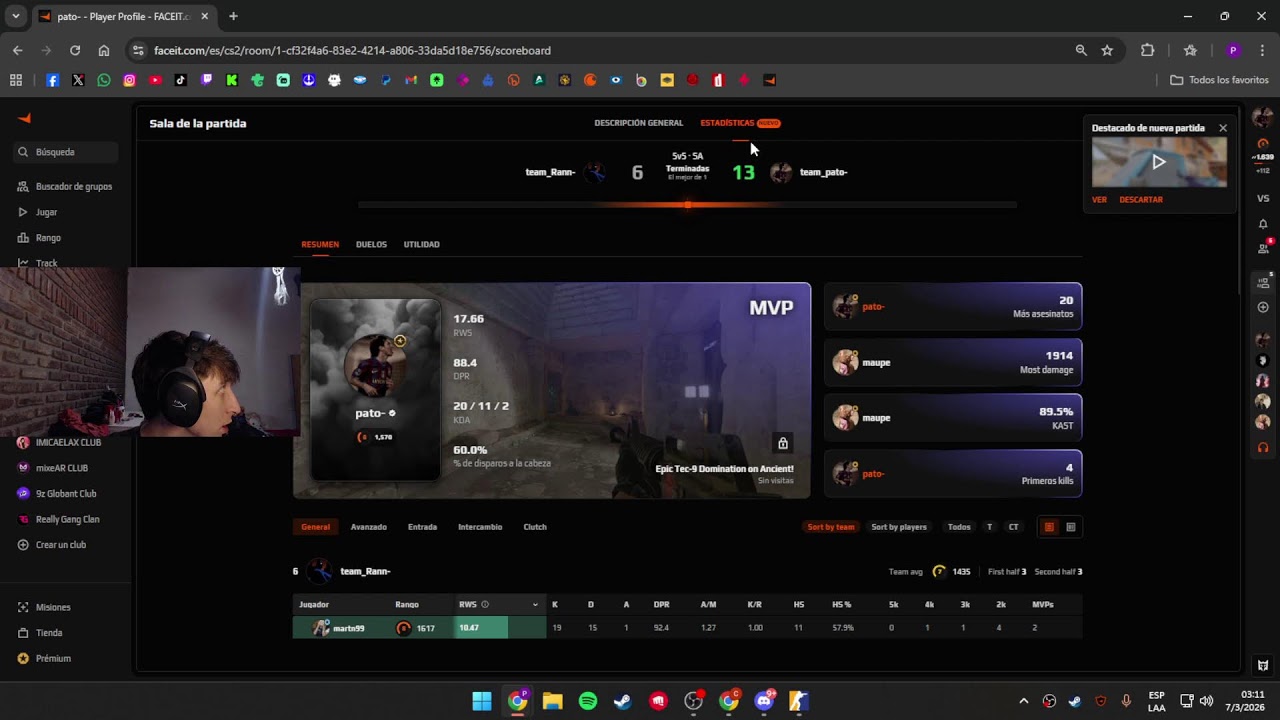The image size is (1280, 720).
Task: Open File Explorer from the taskbar
Action: (x=552, y=701)
